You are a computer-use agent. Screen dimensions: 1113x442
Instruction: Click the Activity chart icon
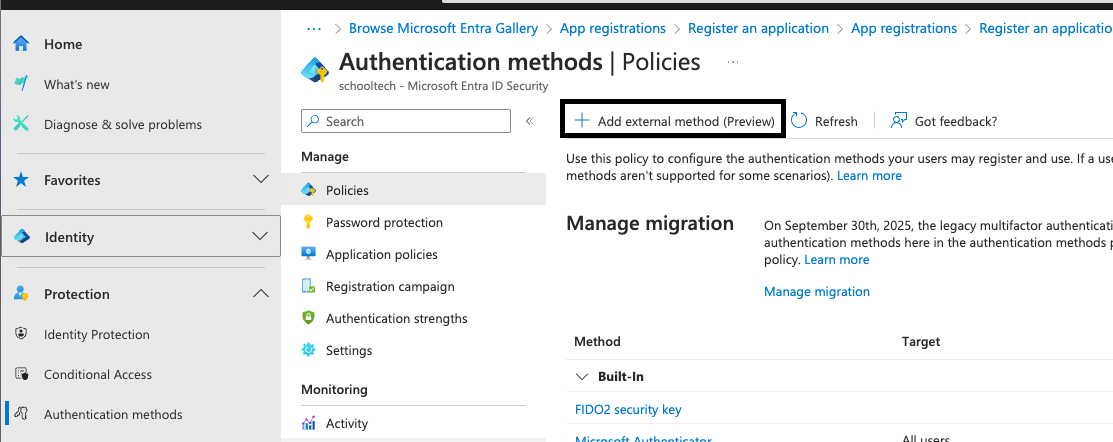(308, 424)
